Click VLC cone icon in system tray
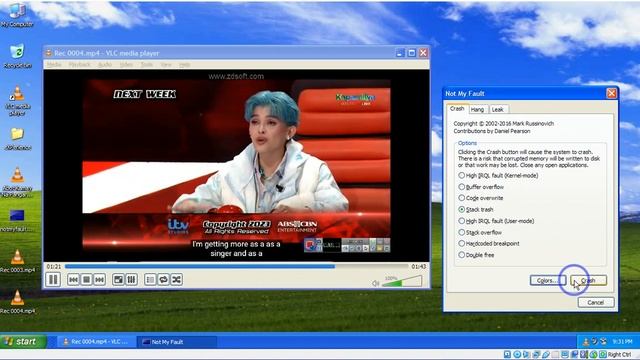 click(585, 342)
